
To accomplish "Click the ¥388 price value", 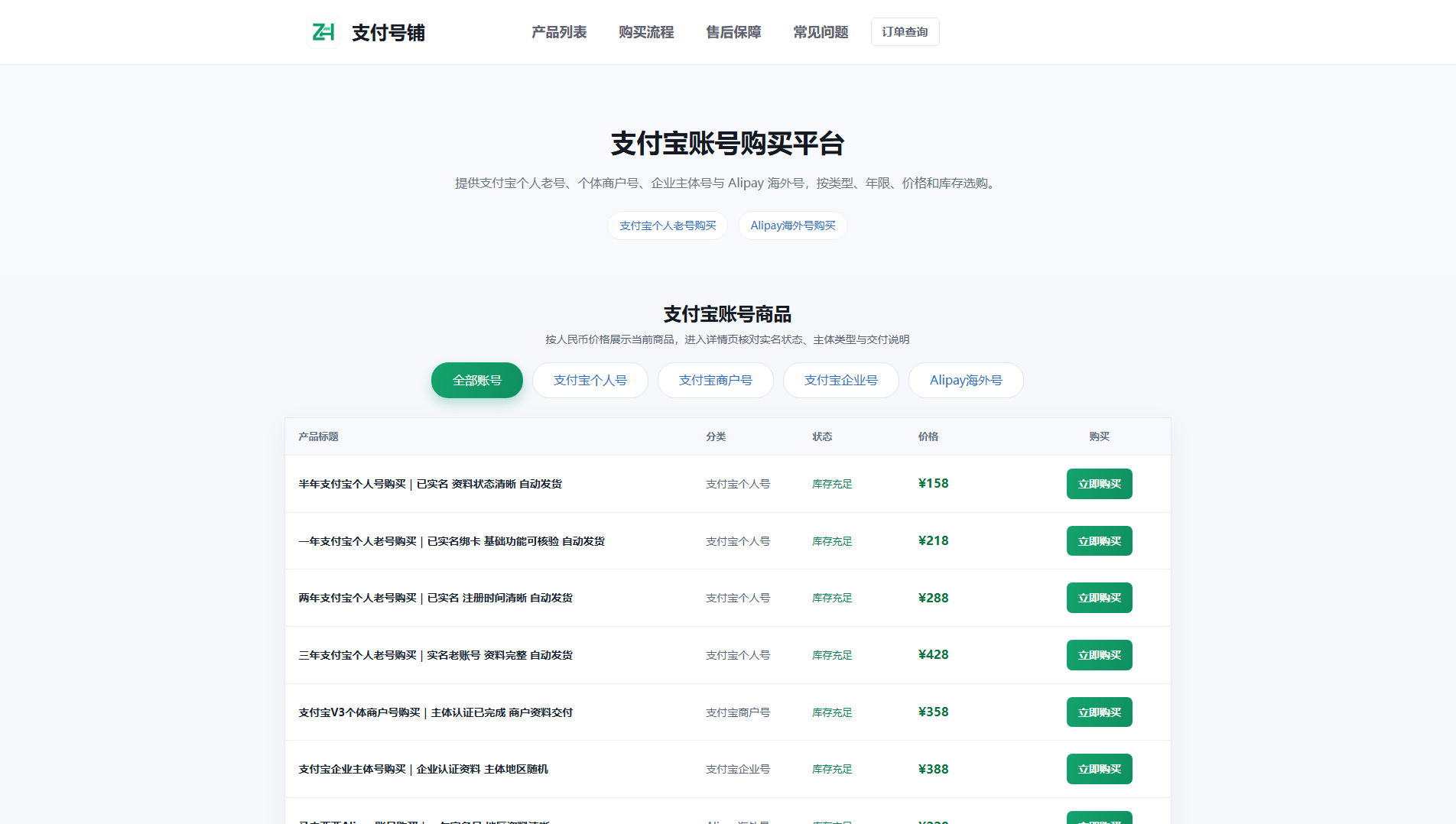I will 933,769.
